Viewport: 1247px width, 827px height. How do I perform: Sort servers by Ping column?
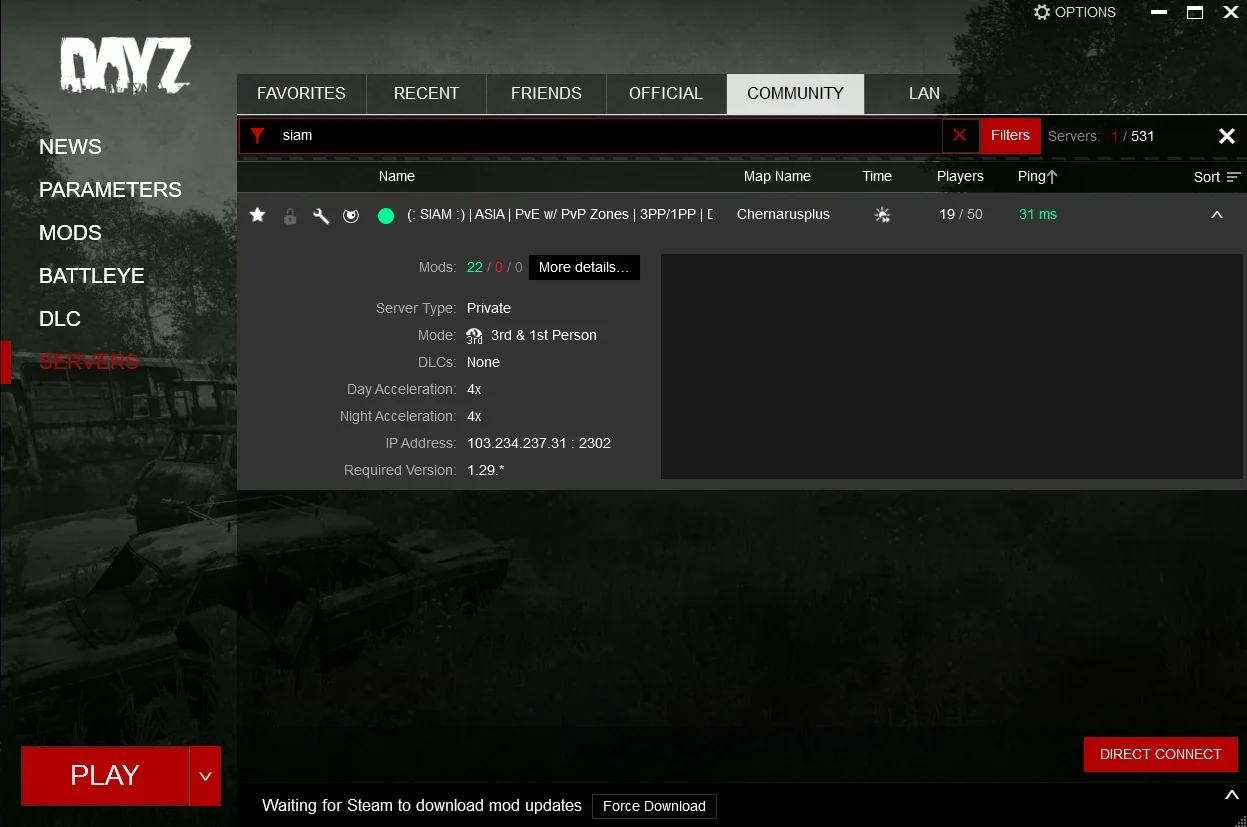click(x=1038, y=176)
